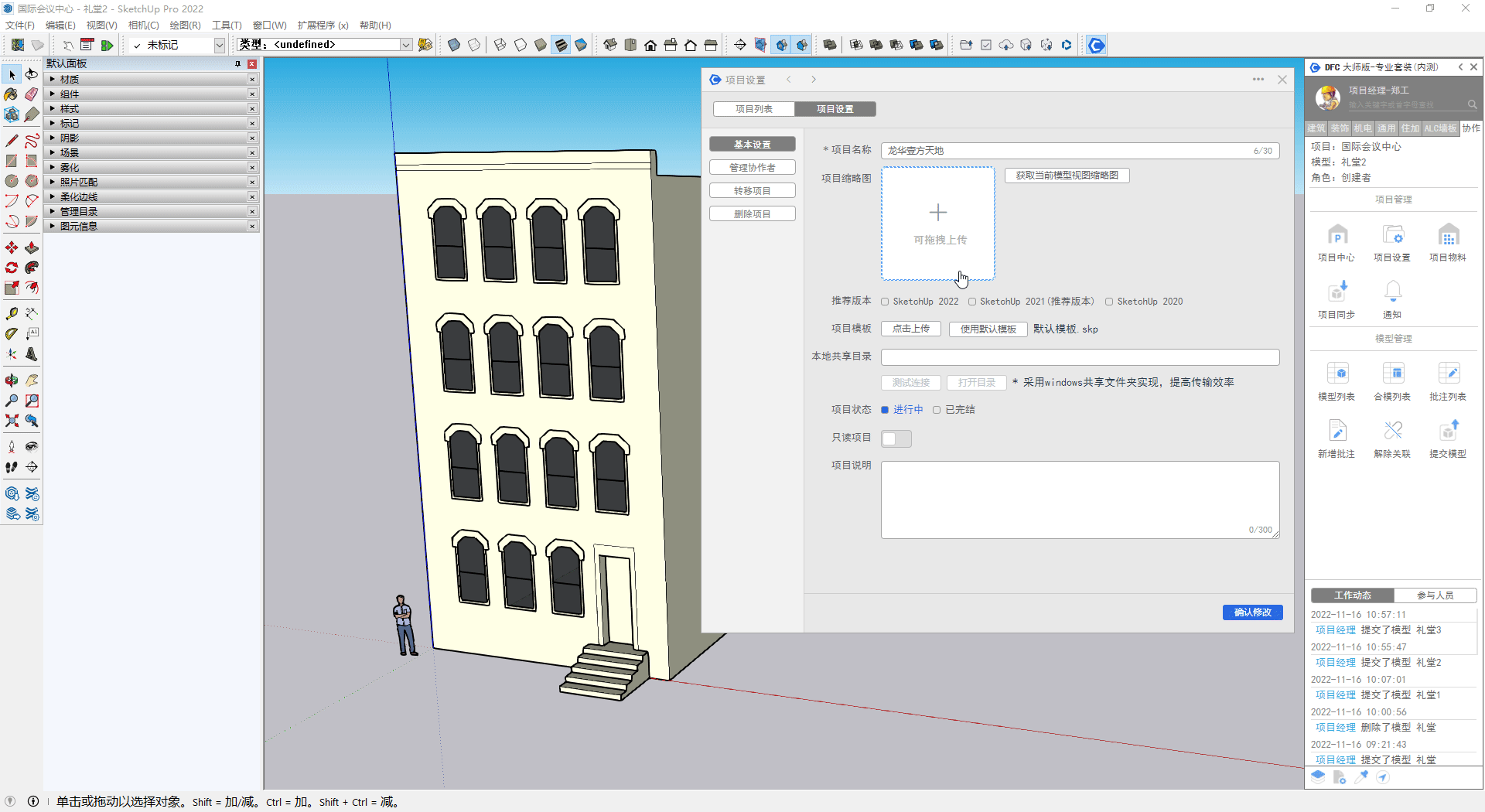Expand the 材质 tray panel
This screenshot has width=1485, height=812.
click(x=70, y=80)
